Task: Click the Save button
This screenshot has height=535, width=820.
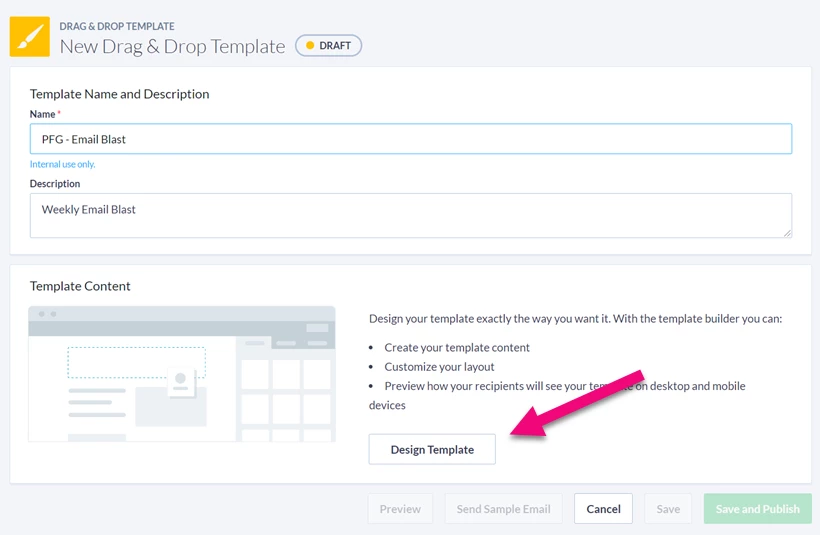Action: 668,509
